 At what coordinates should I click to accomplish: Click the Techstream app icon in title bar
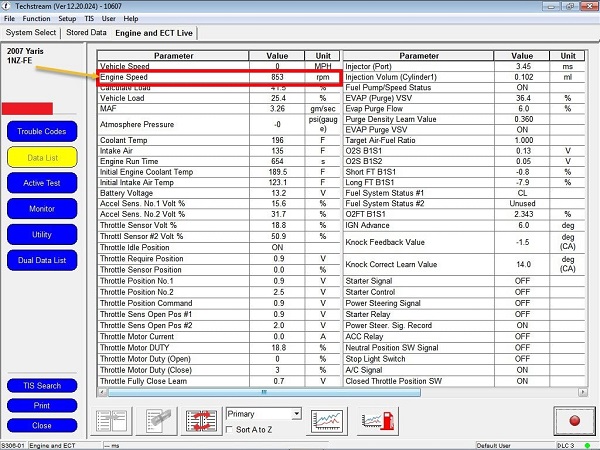pos(7,6)
